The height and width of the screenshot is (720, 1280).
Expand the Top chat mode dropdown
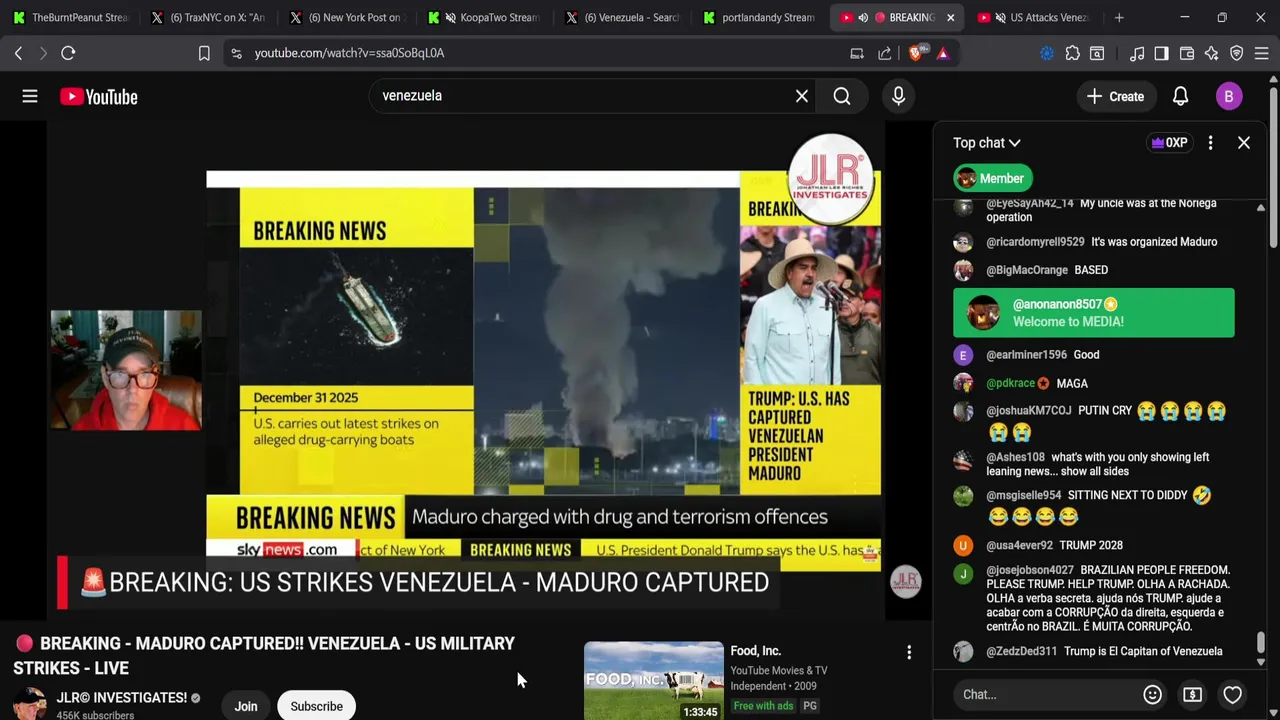click(x=986, y=143)
